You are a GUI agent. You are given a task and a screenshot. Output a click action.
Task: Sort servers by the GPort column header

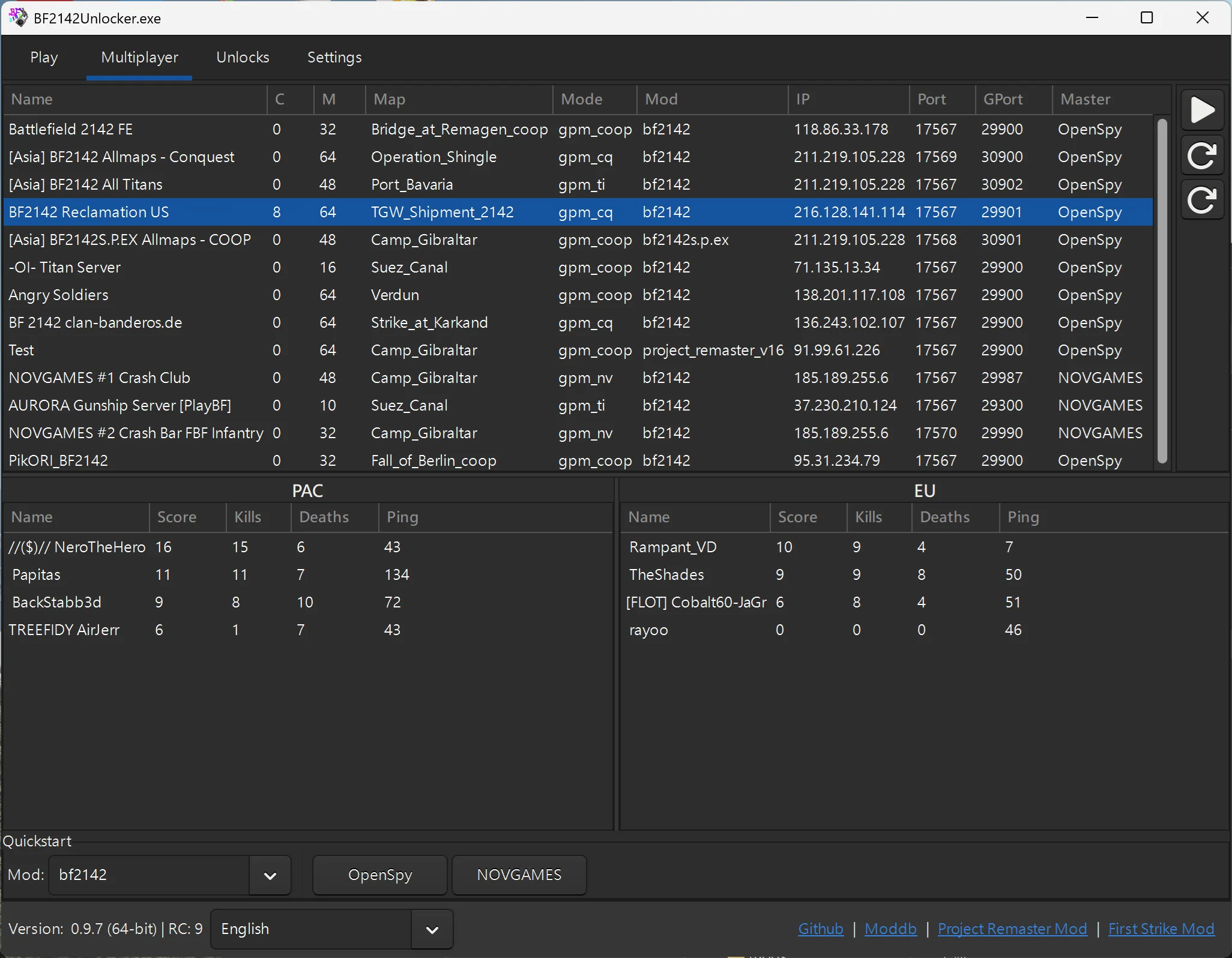click(x=1014, y=100)
